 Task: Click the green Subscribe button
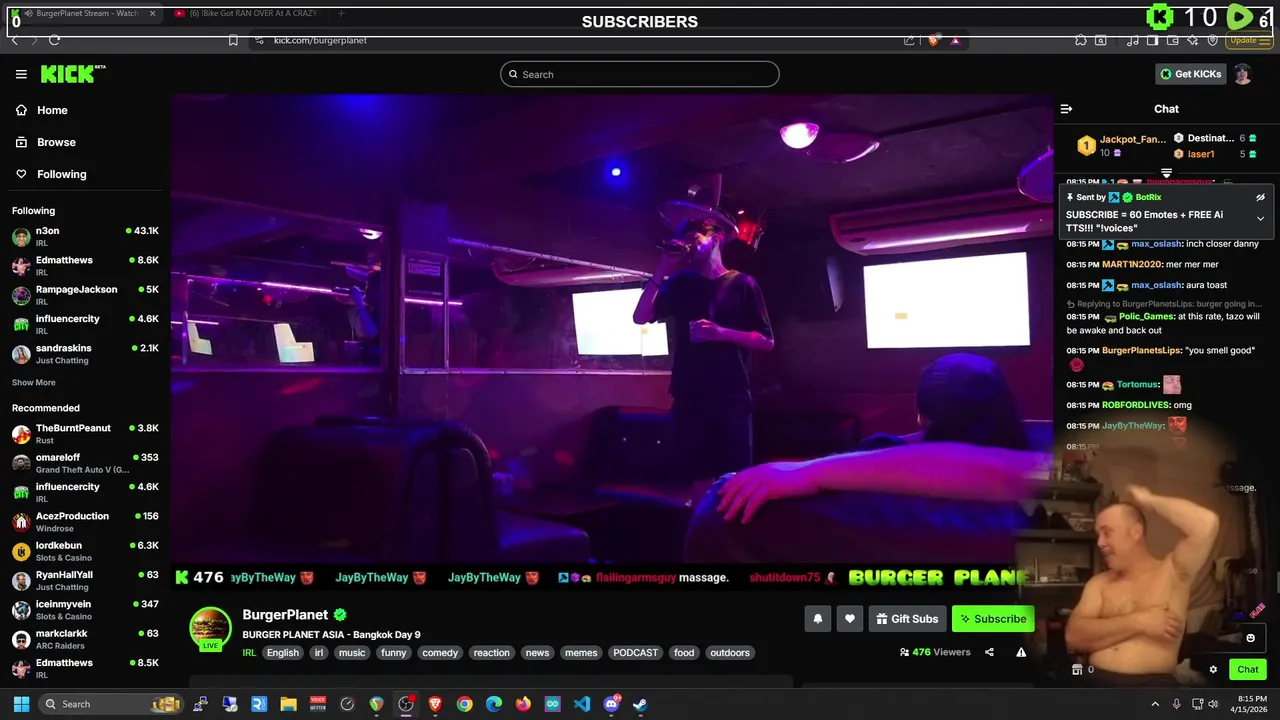coord(993,619)
